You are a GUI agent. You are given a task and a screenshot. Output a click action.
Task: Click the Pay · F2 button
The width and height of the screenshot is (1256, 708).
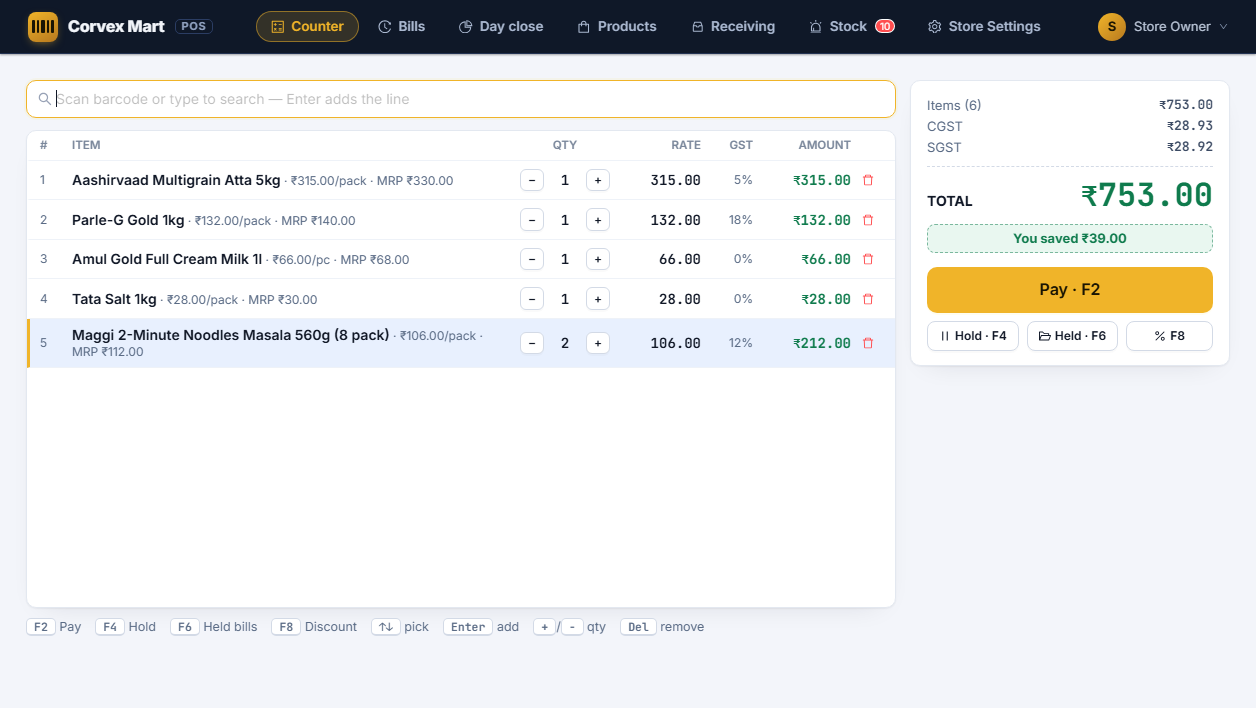click(x=1070, y=290)
